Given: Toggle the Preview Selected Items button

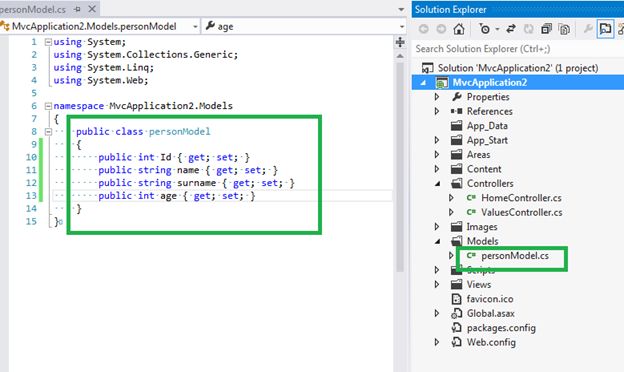Looking at the screenshot, I should tap(605, 29).
